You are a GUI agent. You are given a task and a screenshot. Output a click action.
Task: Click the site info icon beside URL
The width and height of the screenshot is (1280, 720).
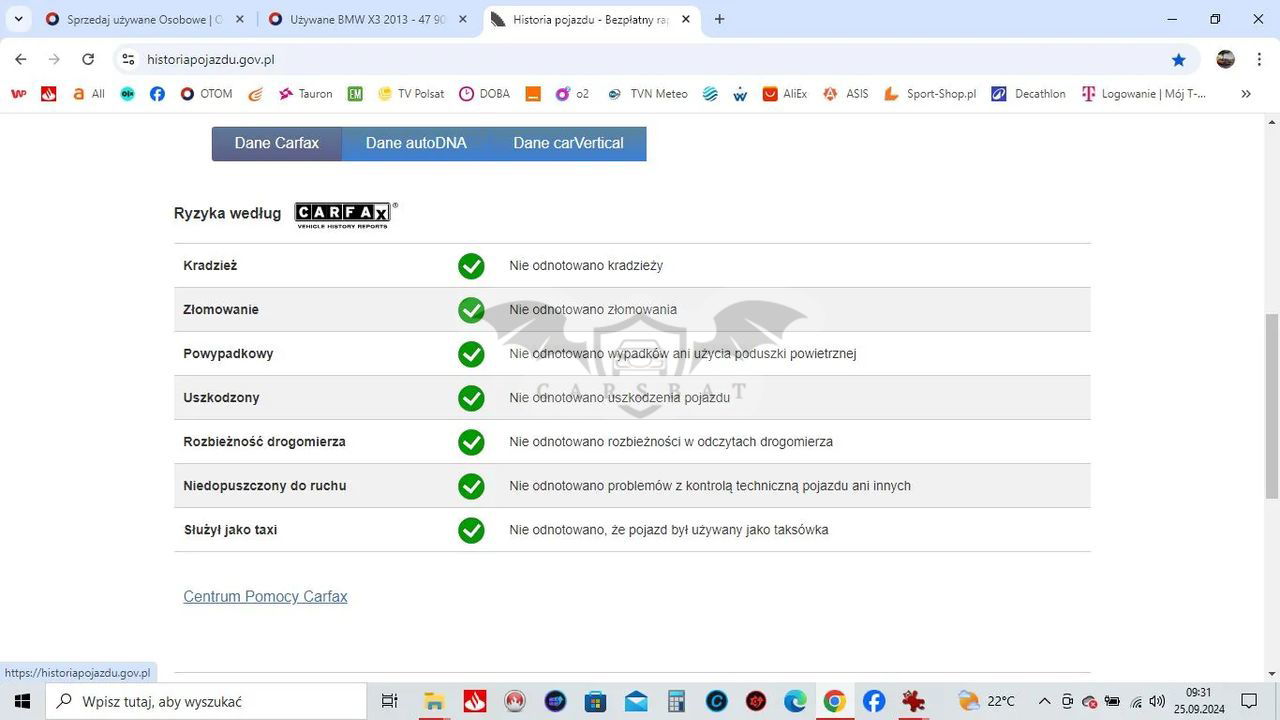(x=128, y=60)
